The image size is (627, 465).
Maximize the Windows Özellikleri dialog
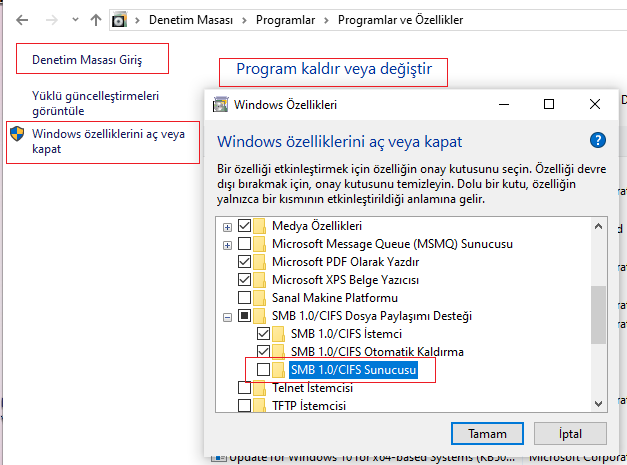point(549,104)
